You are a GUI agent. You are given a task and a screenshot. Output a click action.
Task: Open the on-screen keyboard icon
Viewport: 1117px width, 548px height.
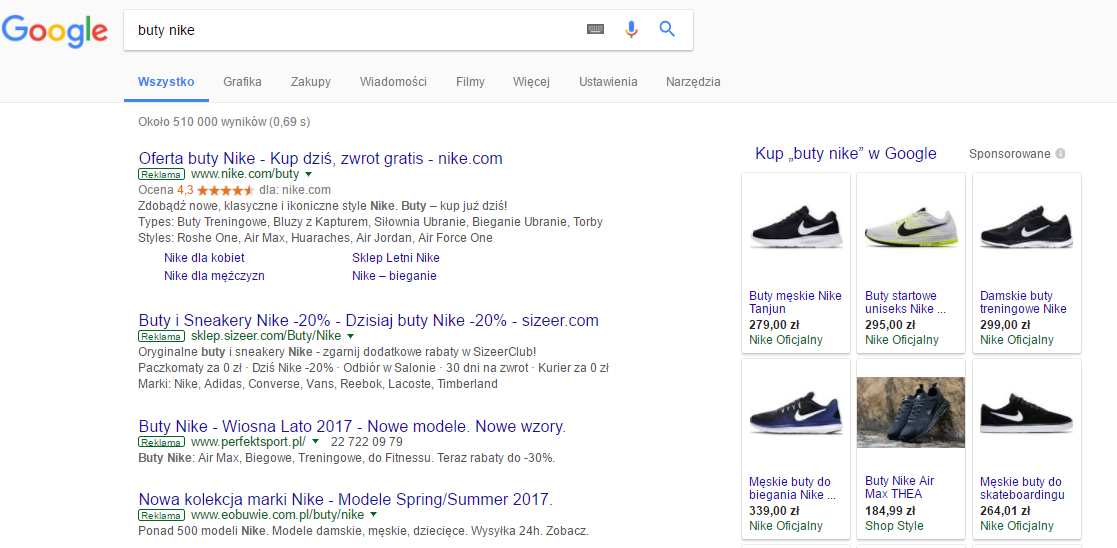click(x=595, y=30)
